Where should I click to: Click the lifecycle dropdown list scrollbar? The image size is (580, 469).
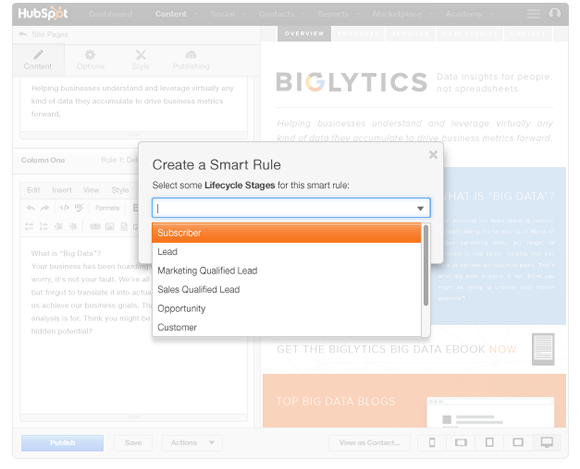426,265
